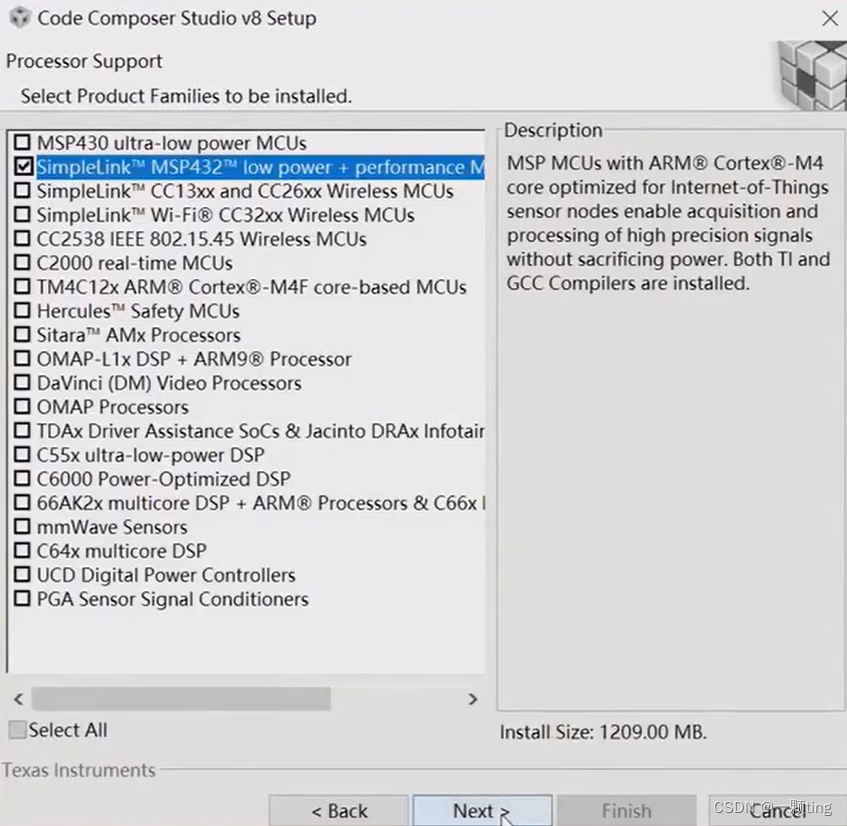Tick C6000 Power-Optimized DSP checkbox
This screenshot has width=847, height=826.
22,479
